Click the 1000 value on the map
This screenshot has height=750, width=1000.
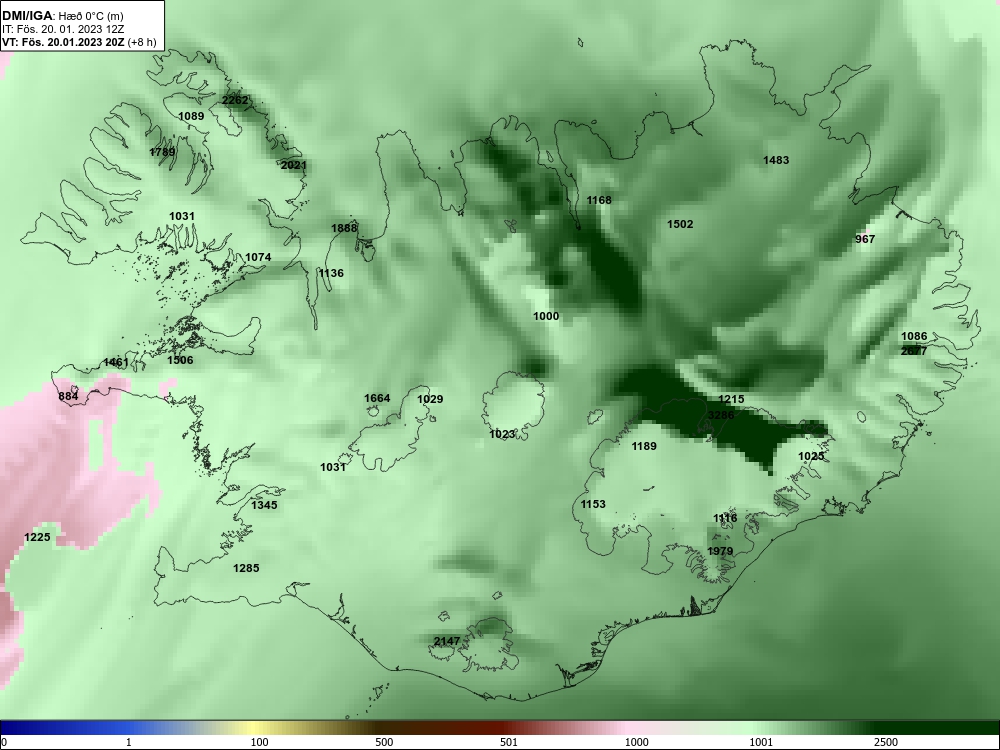(x=546, y=316)
